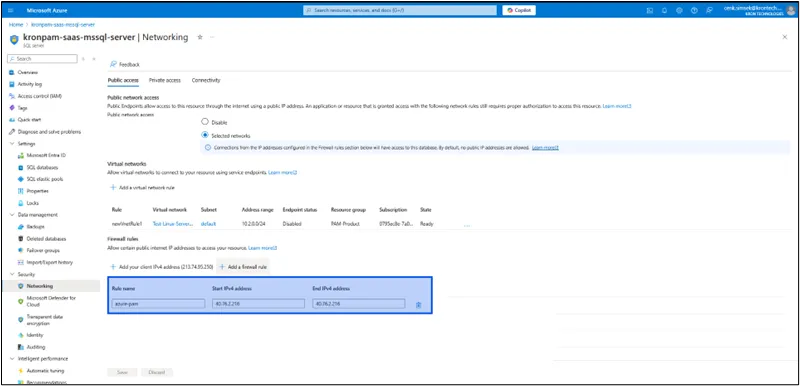Open Locks in the sidebar
This screenshot has height=386, width=800.
tap(32, 203)
